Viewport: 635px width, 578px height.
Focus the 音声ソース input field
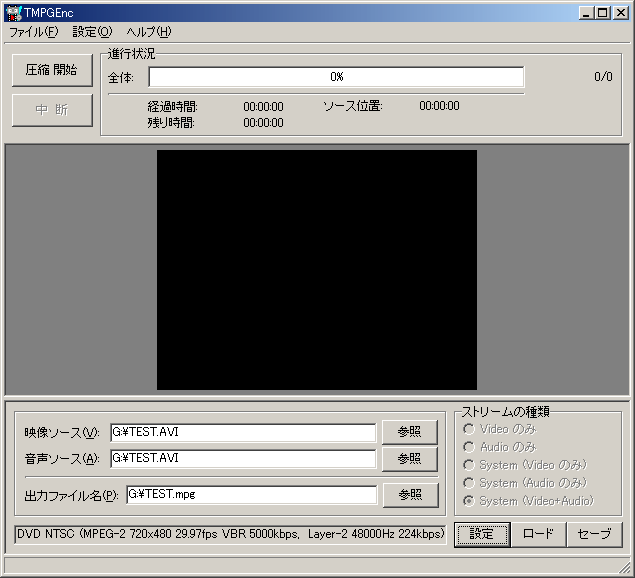tap(243, 459)
